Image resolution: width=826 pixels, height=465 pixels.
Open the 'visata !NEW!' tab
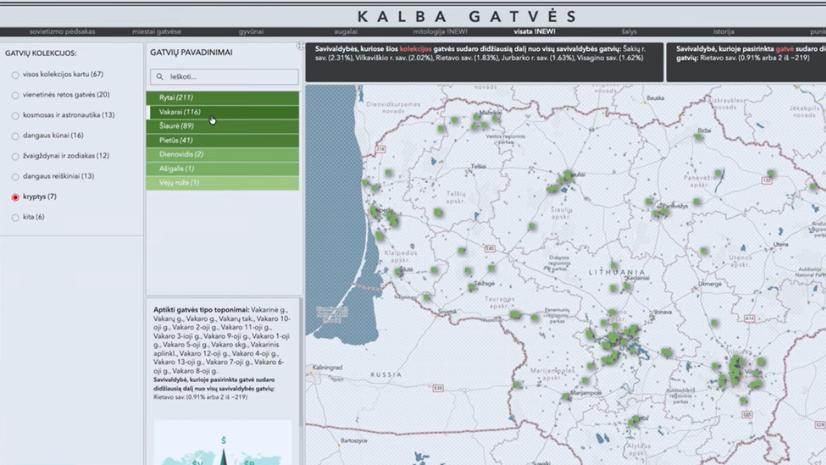534,32
